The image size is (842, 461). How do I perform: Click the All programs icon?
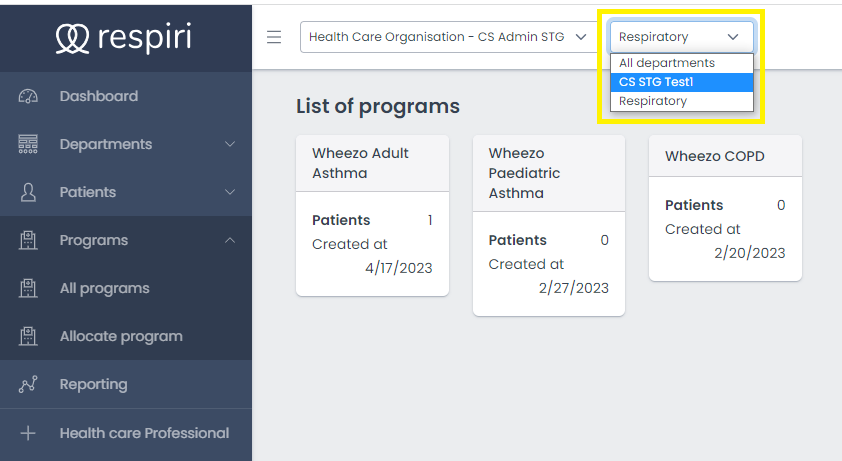(28, 288)
